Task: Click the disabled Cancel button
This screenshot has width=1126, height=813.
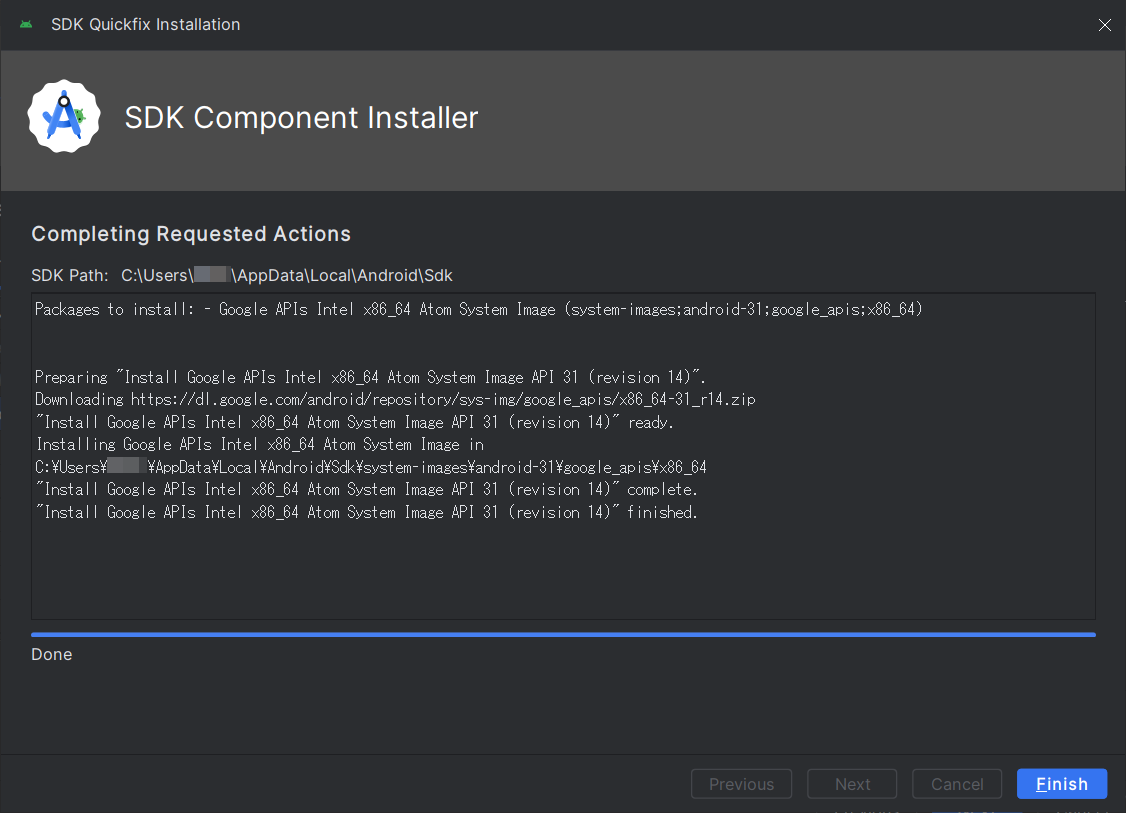Action: point(957,784)
